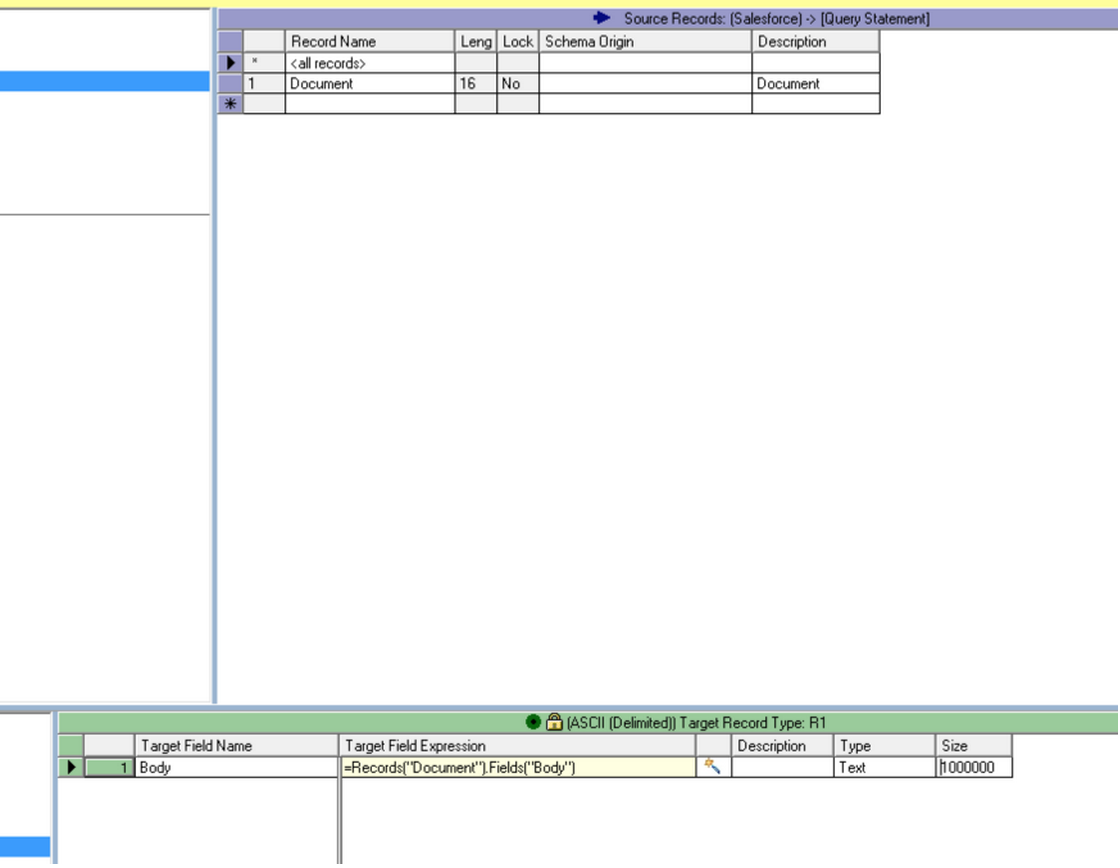
Task: Select the Document record name cell
Action: 370,84
